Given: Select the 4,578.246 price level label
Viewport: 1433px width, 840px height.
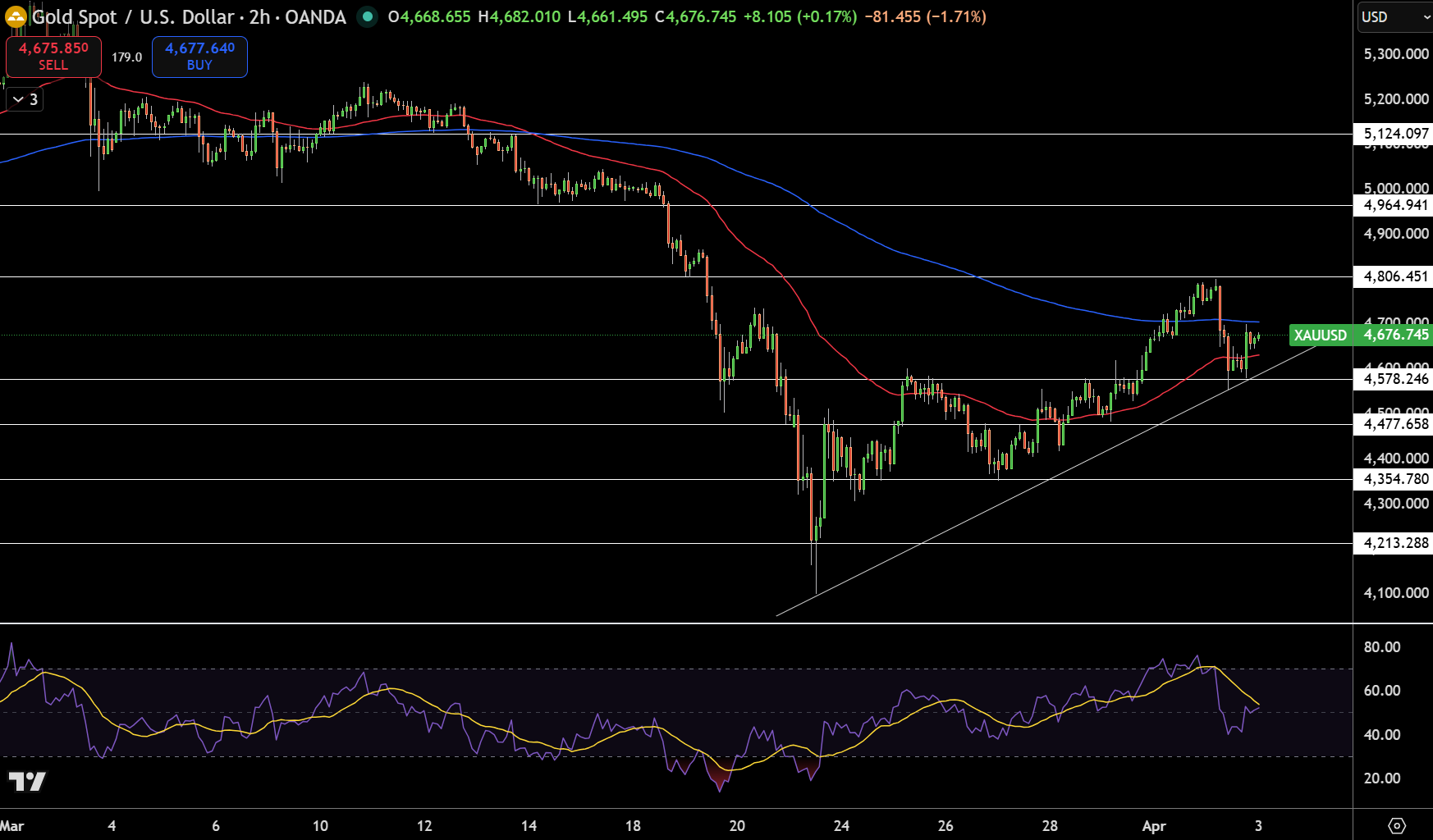Looking at the screenshot, I should (1394, 379).
